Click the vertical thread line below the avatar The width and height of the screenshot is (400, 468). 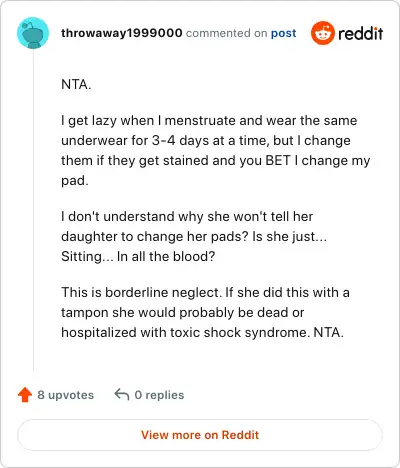click(x=33, y=210)
